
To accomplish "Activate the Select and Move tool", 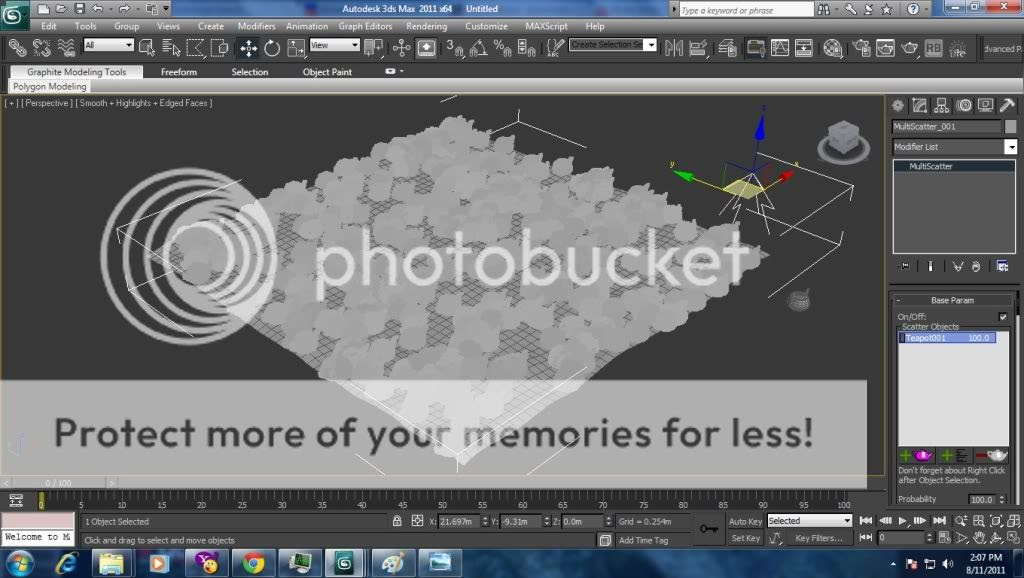I will coord(248,48).
